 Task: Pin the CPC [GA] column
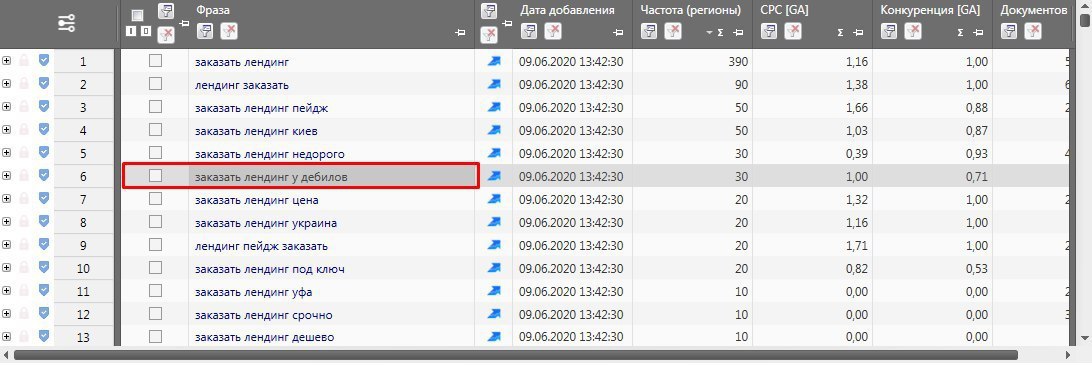point(858,32)
